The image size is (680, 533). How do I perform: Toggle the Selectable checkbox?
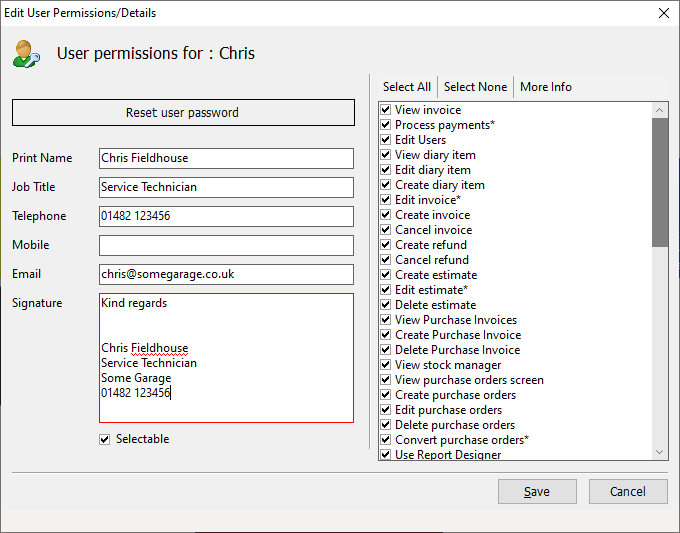pyautogui.click(x=105, y=439)
